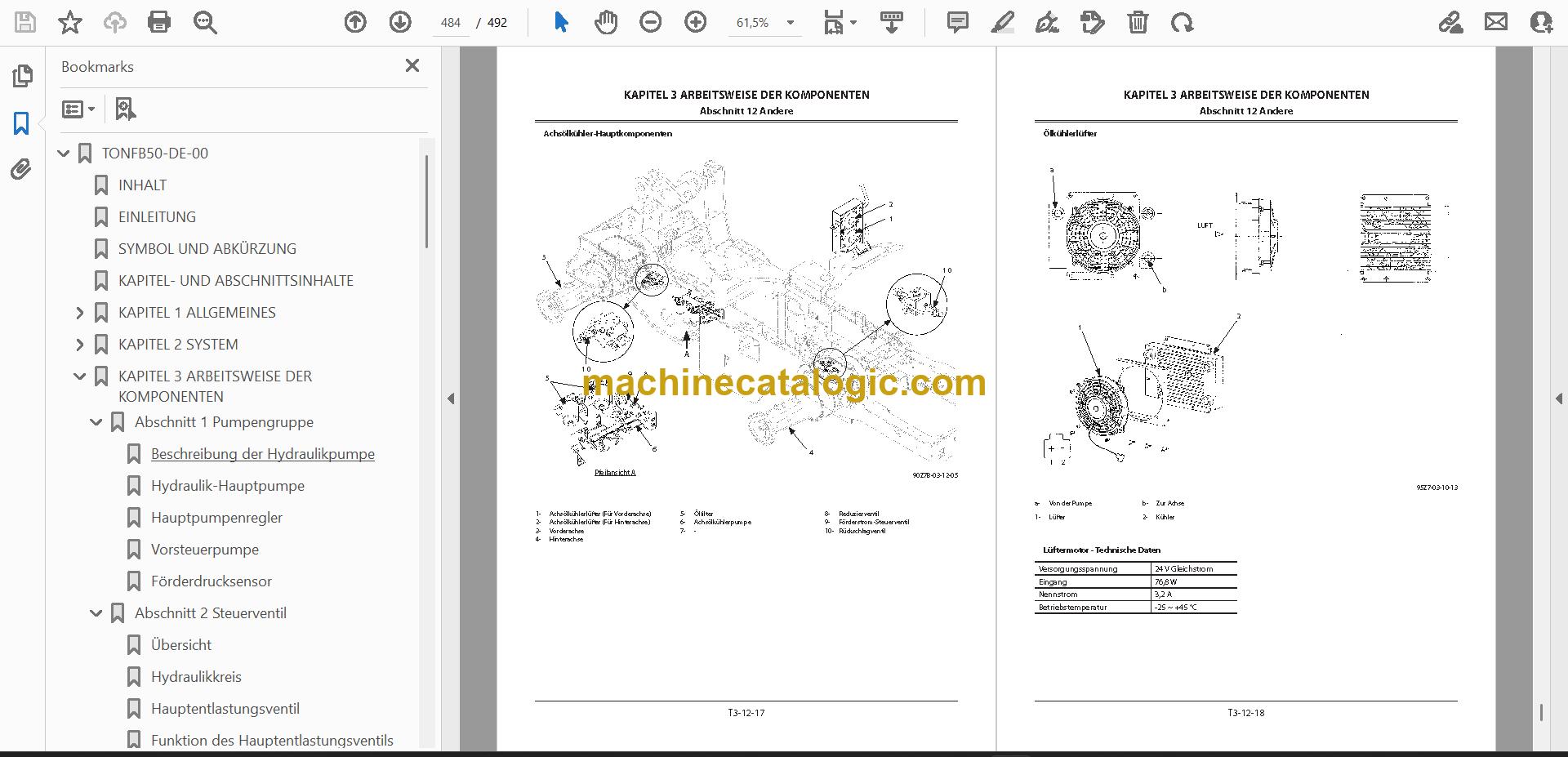Click the zoom in plus icon
1568x757 pixels.
pos(696,22)
